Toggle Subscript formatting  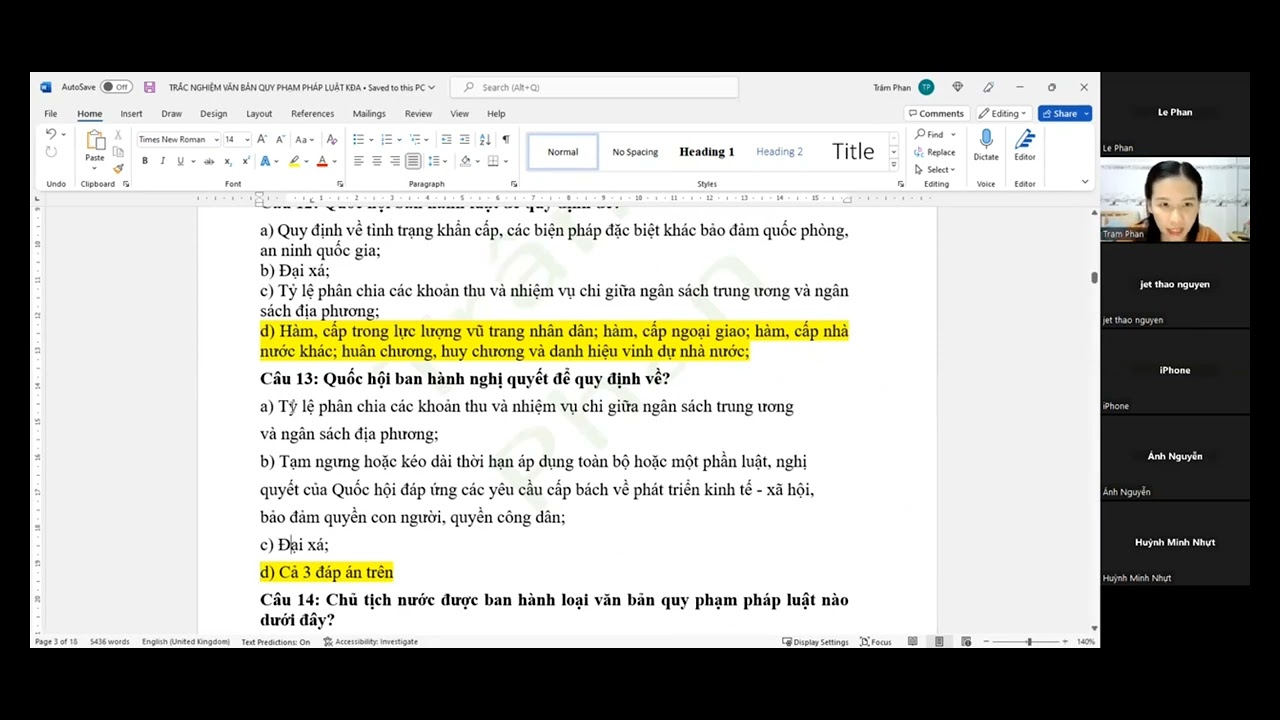tap(228, 161)
